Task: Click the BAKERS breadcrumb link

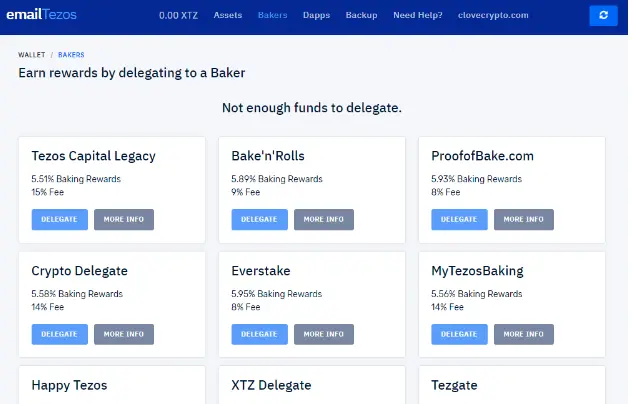Action: 71,55
